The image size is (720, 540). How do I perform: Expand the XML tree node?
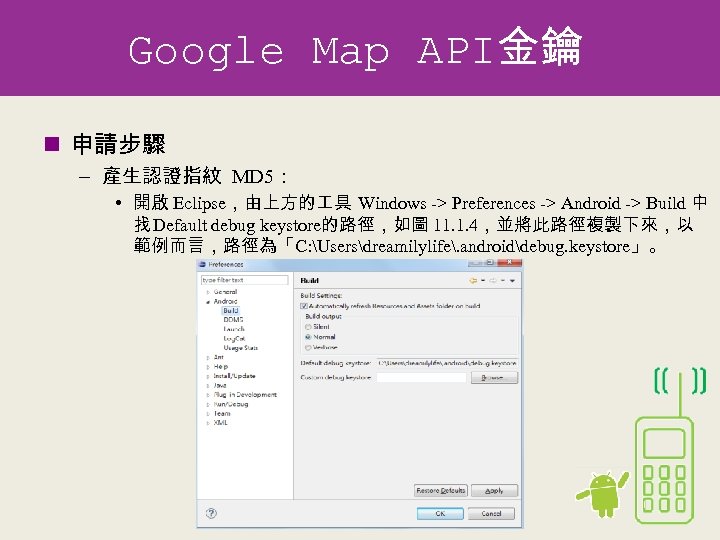(x=208, y=423)
